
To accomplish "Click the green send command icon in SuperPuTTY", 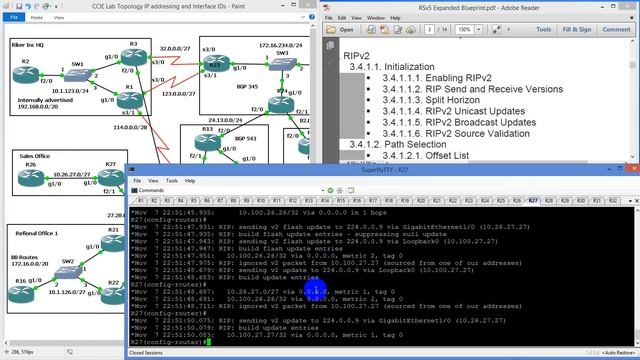I will (330, 191).
